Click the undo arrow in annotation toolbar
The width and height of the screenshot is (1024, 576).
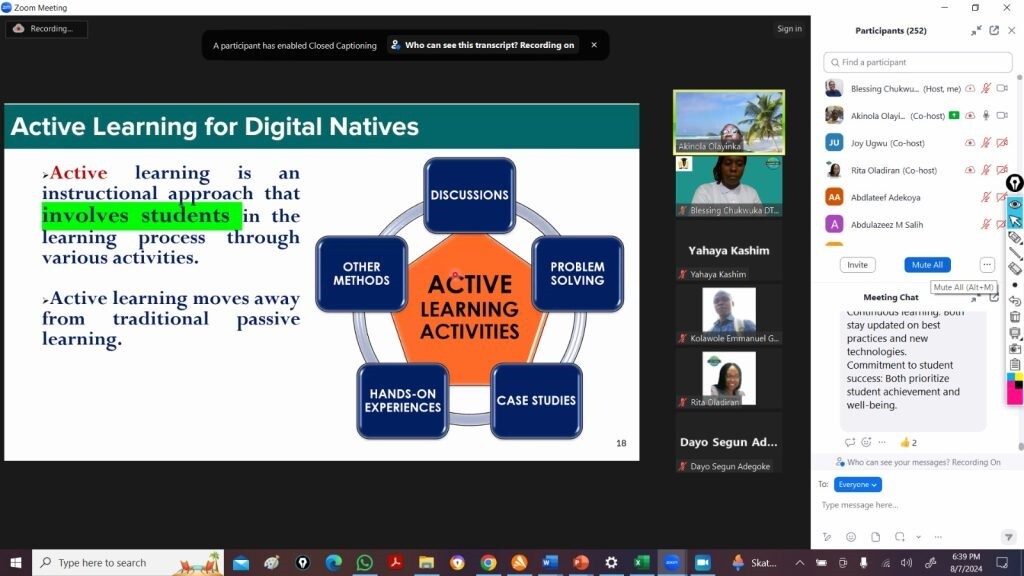pyautogui.click(x=1015, y=301)
